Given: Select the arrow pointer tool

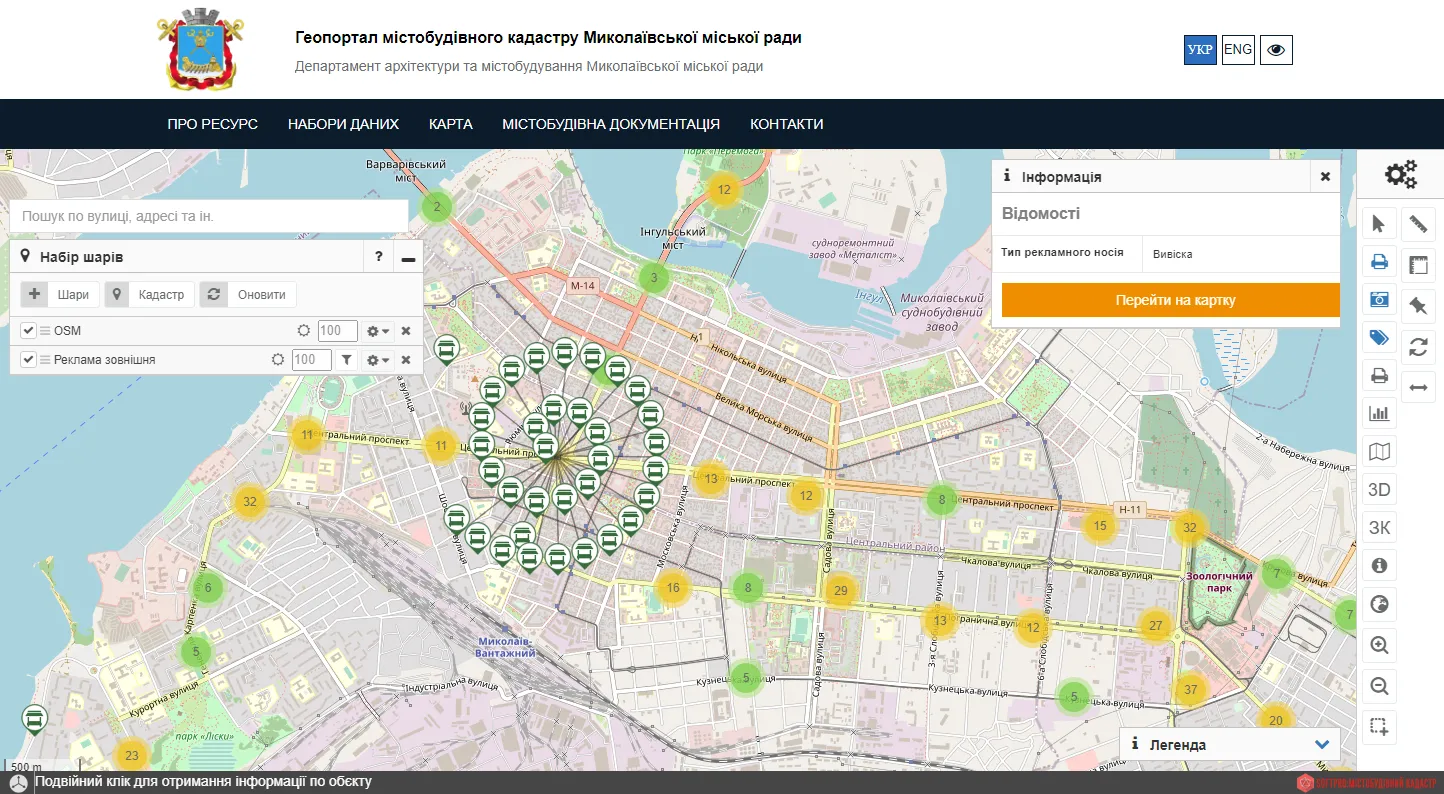Looking at the screenshot, I should coord(1379,224).
